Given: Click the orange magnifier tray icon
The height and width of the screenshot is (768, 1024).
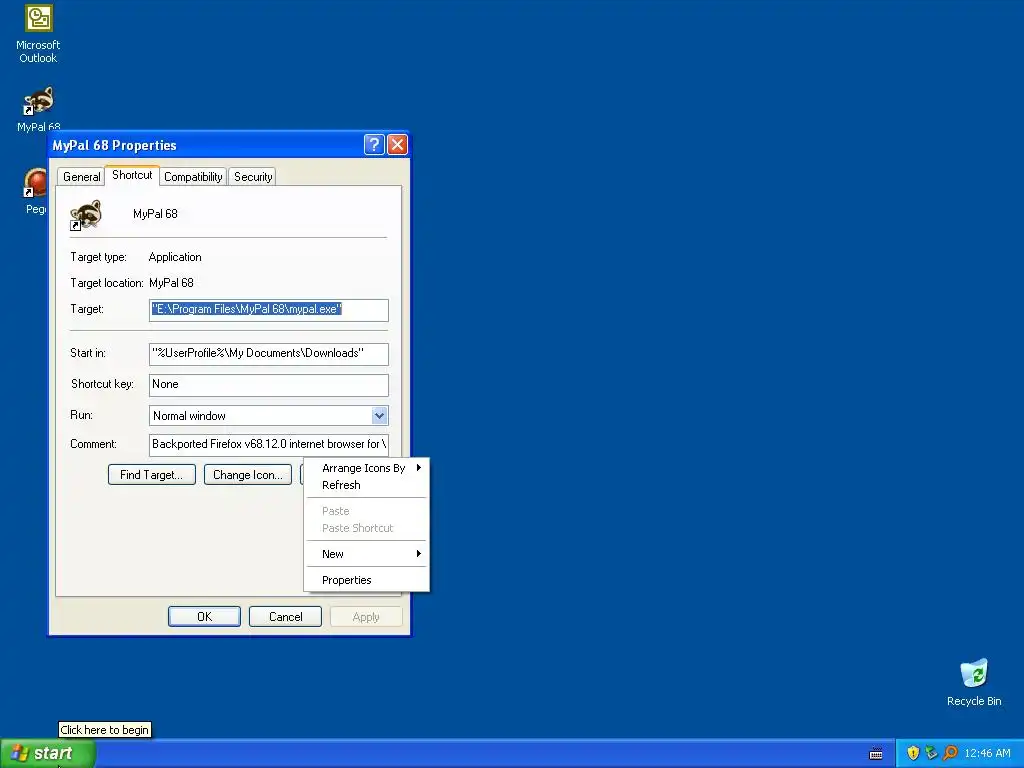Looking at the screenshot, I should point(950,753).
